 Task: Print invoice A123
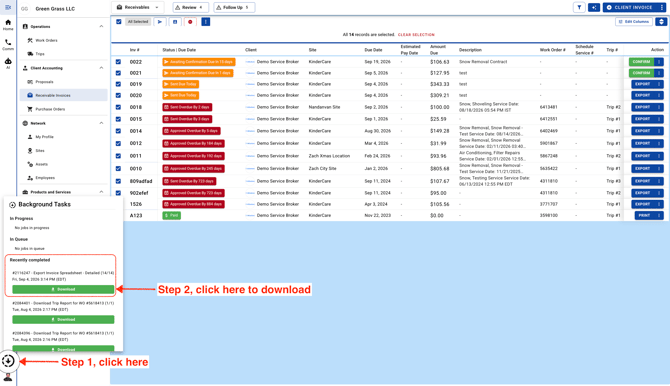click(x=644, y=215)
